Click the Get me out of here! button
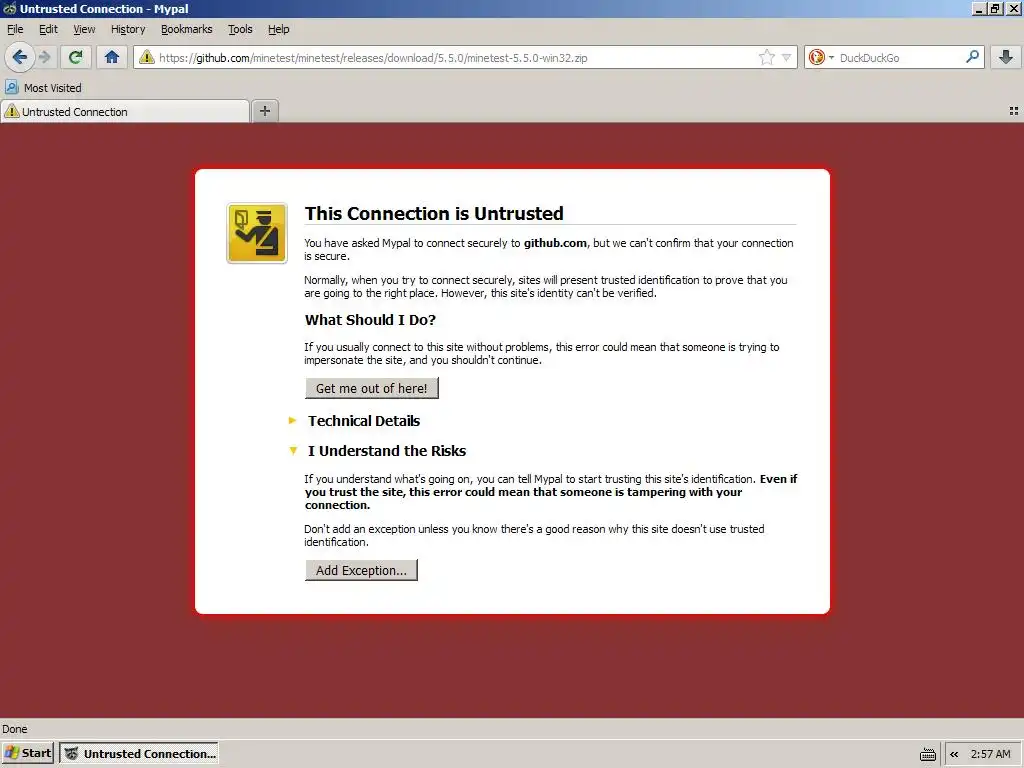Viewport: 1024px width, 768px height. coord(372,388)
